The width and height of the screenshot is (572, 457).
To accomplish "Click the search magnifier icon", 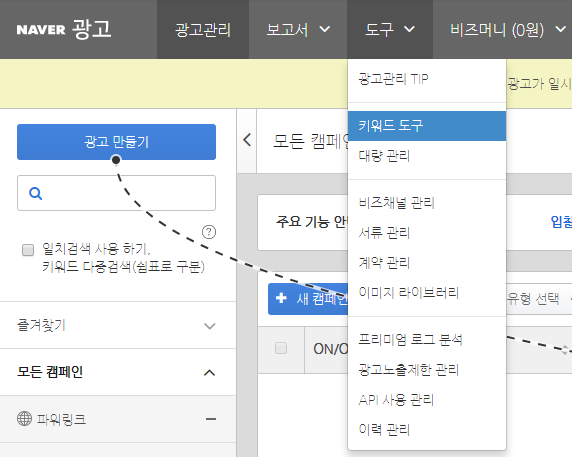I will [35, 193].
